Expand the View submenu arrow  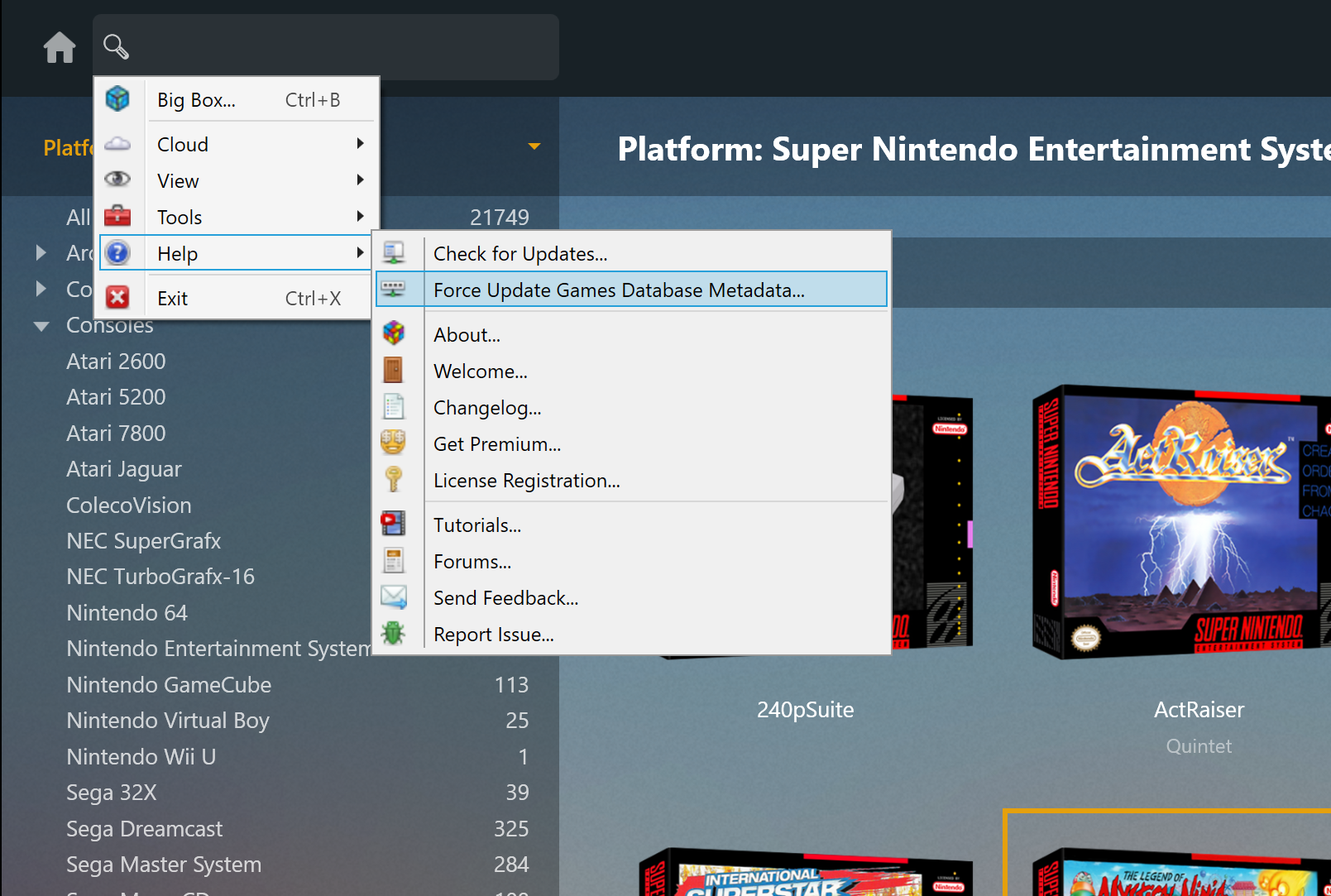coord(360,180)
